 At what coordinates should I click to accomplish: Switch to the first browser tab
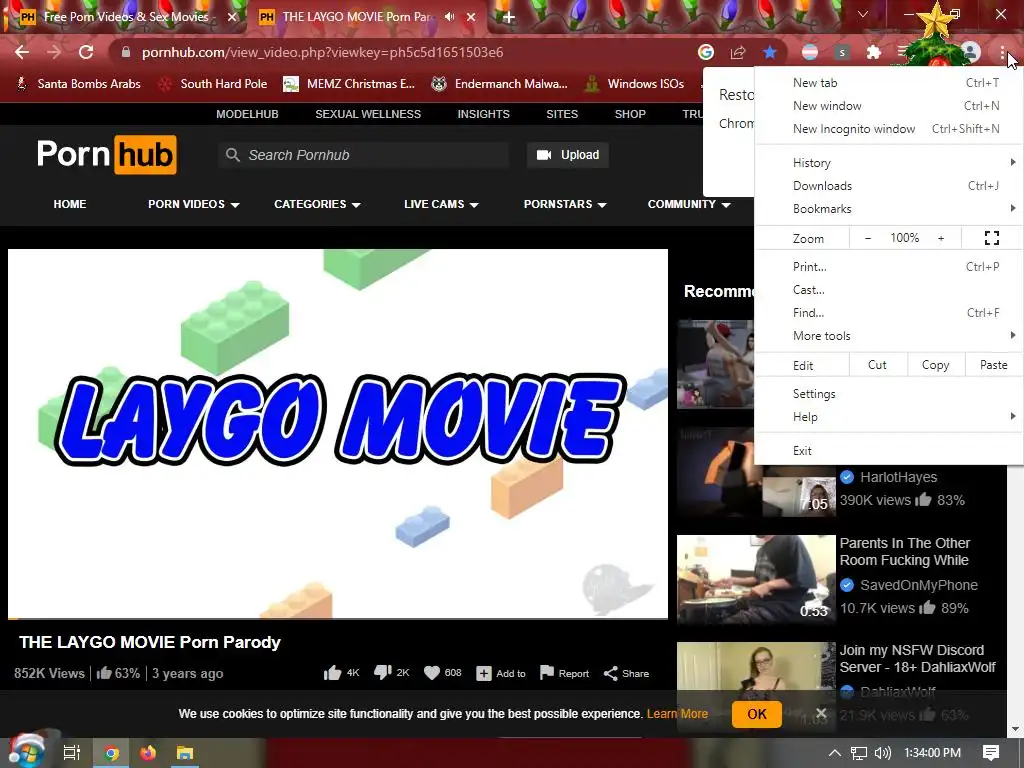tap(125, 17)
